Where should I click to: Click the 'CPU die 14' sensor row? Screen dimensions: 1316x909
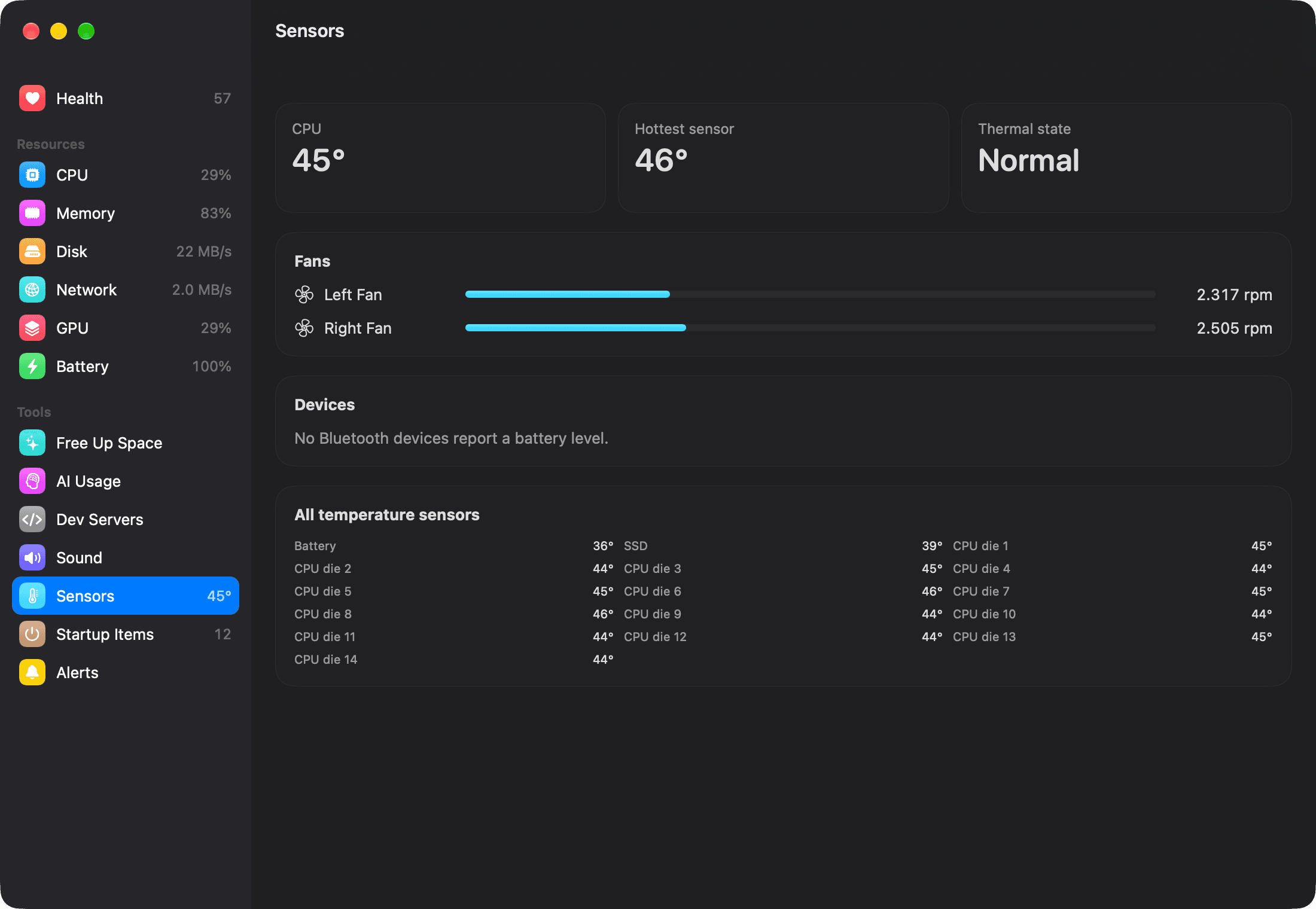click(x=454, y=660)
